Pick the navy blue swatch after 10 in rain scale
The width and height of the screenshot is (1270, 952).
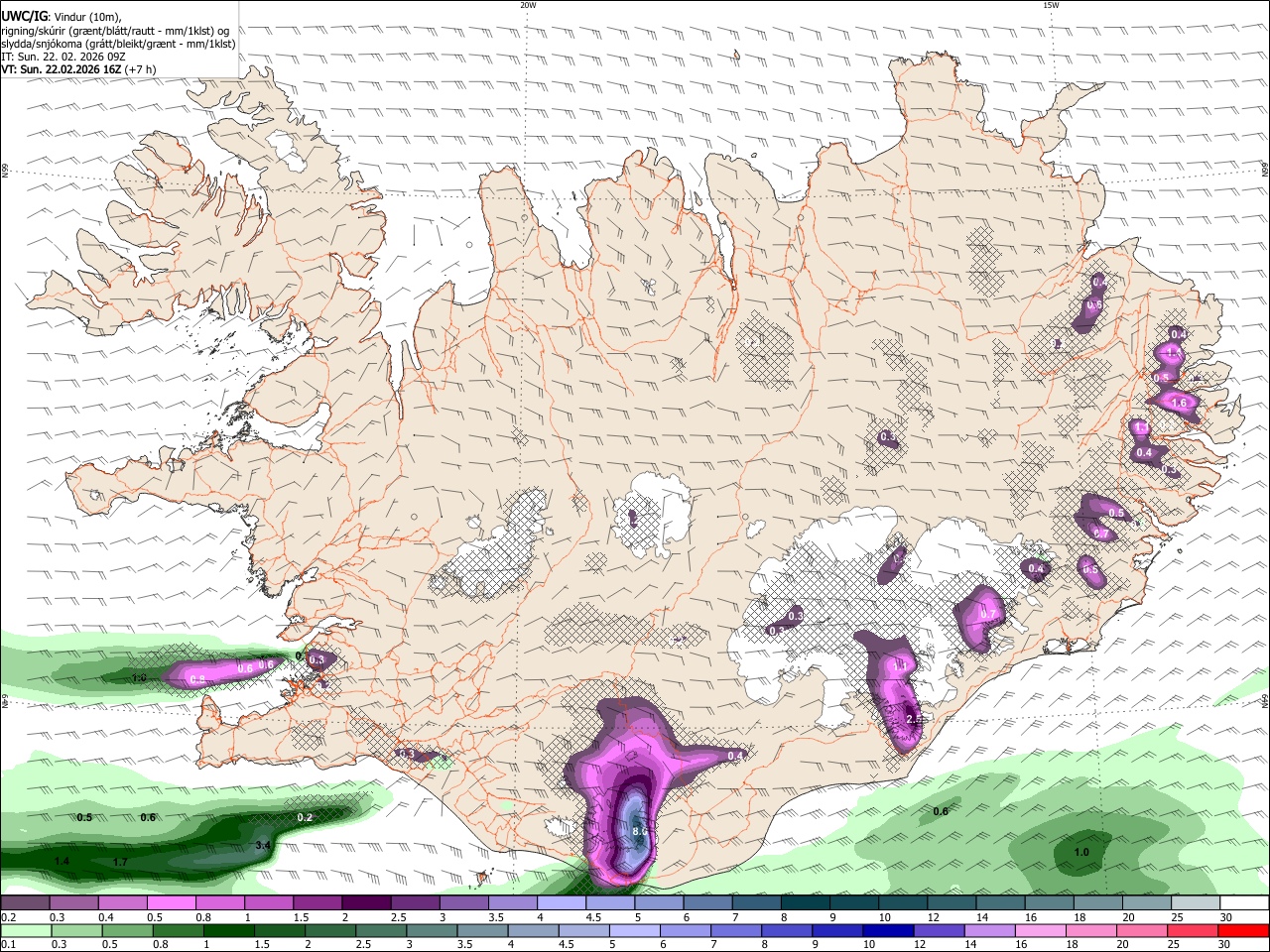click(x=887, y=931)
